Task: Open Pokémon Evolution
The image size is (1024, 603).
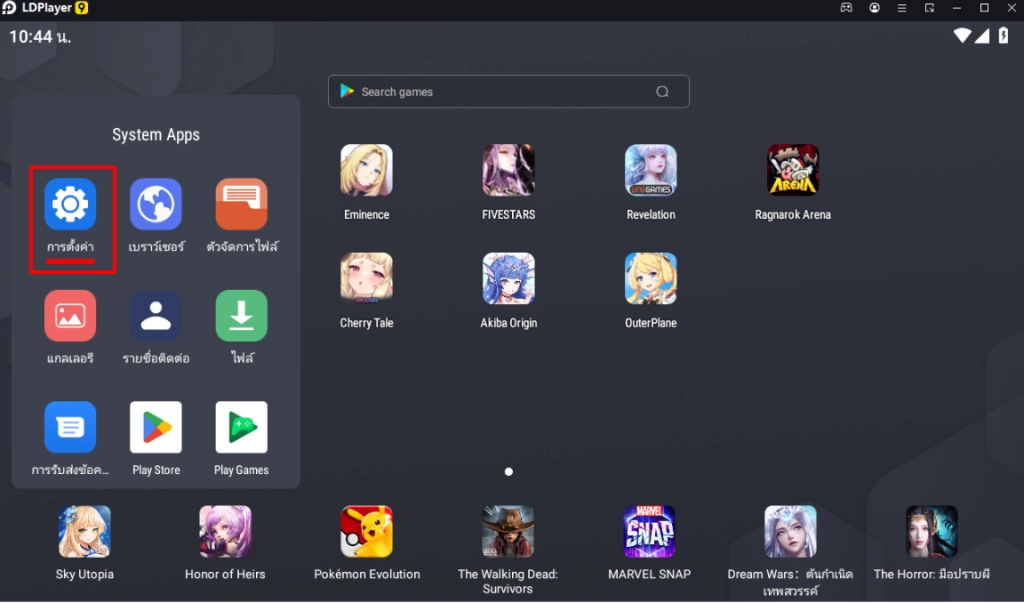Action: [x=366, y=531]
